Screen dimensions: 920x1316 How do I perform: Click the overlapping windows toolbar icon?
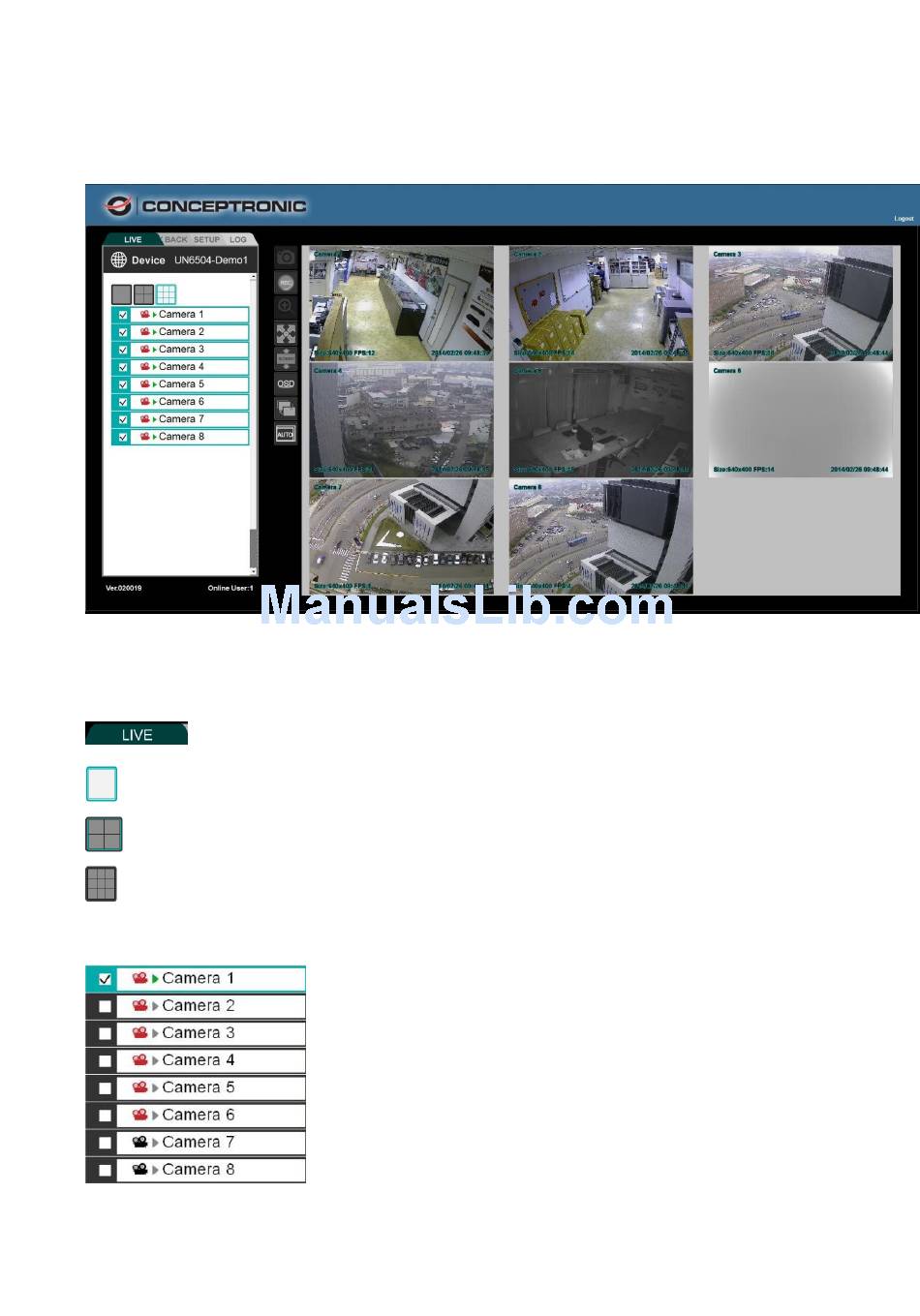pos(286,410)
